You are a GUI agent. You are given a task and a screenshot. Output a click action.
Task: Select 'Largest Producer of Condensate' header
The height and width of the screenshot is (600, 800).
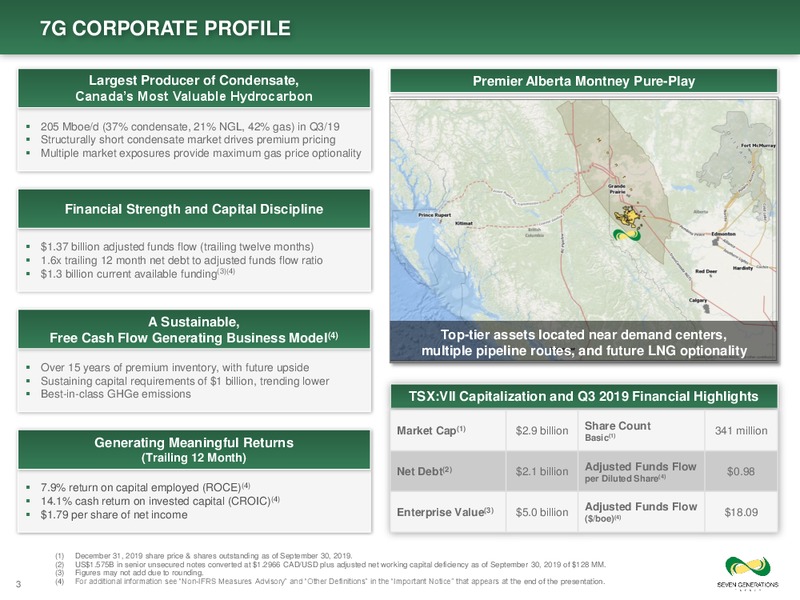tap(194, 88)
